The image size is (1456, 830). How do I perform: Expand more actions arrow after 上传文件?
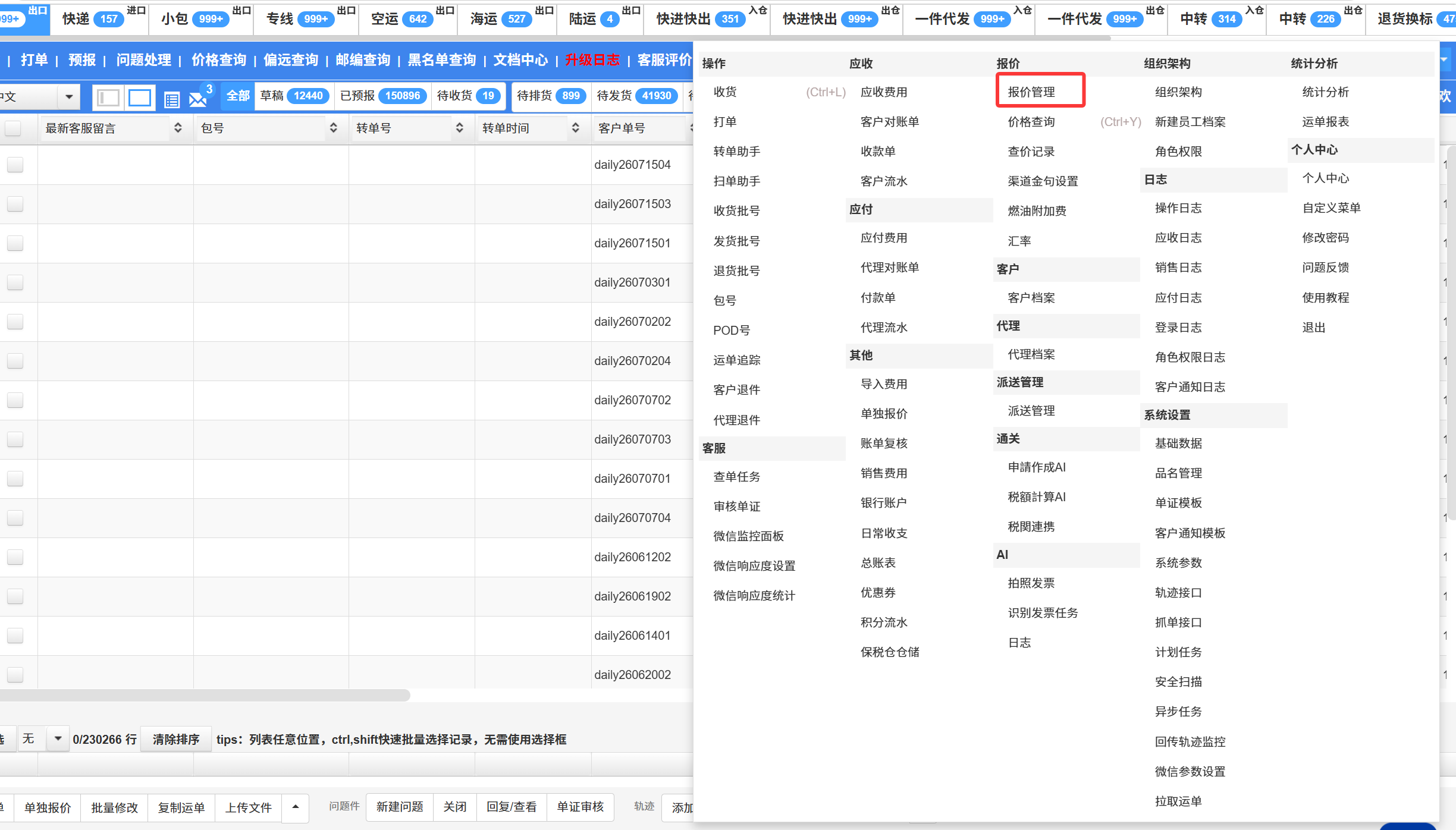[x=295, y=807]
